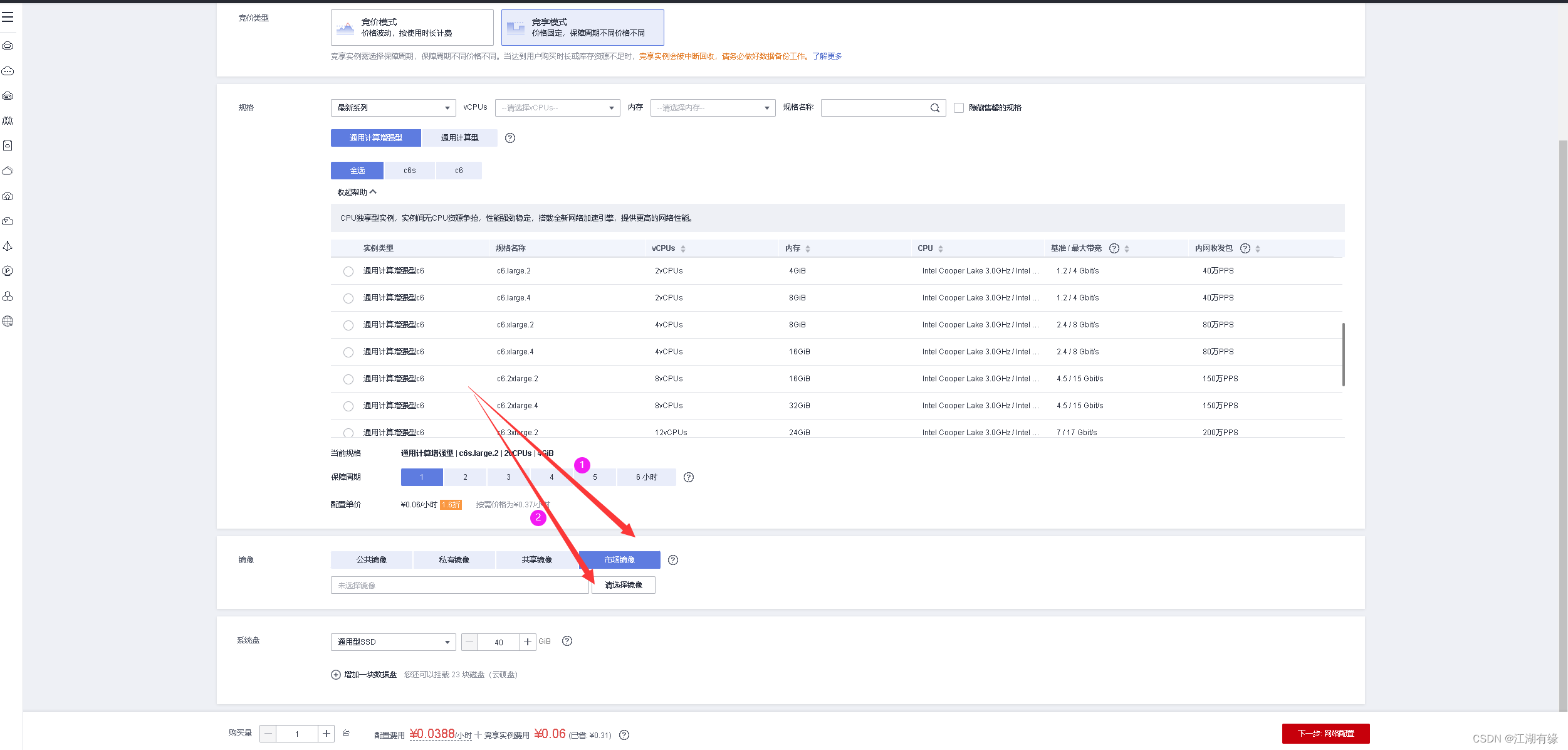The width and height of the screenshot is (1568, 750).
Task: Click search magnifier in 规格名称 field
Action: point(934,108)
